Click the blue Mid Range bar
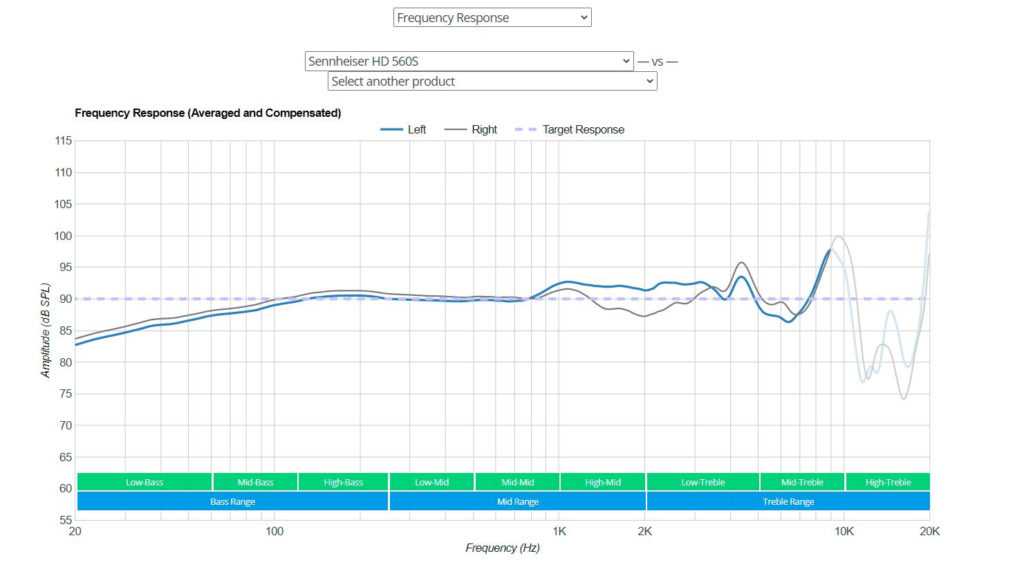 click(517, 501)
